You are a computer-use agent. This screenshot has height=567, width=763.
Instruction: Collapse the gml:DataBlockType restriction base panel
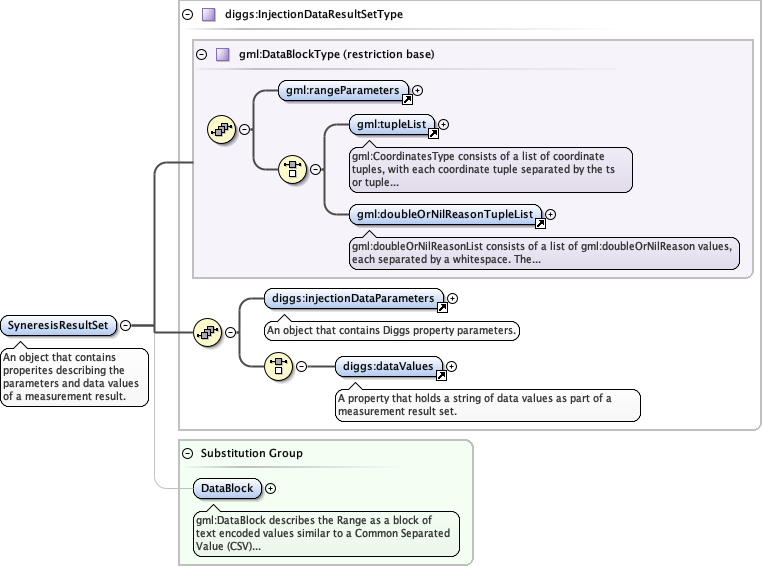pyautogui.click(x=201, y=54)
